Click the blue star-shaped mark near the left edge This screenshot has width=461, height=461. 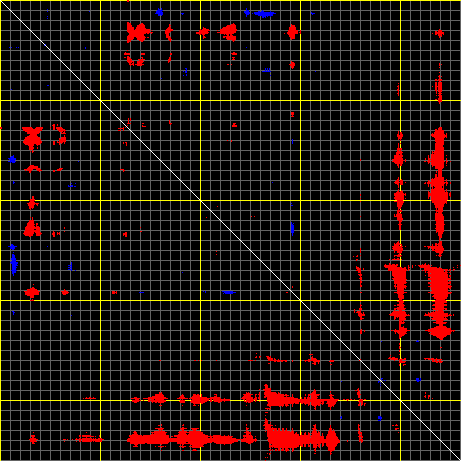[x=12, y=159]
